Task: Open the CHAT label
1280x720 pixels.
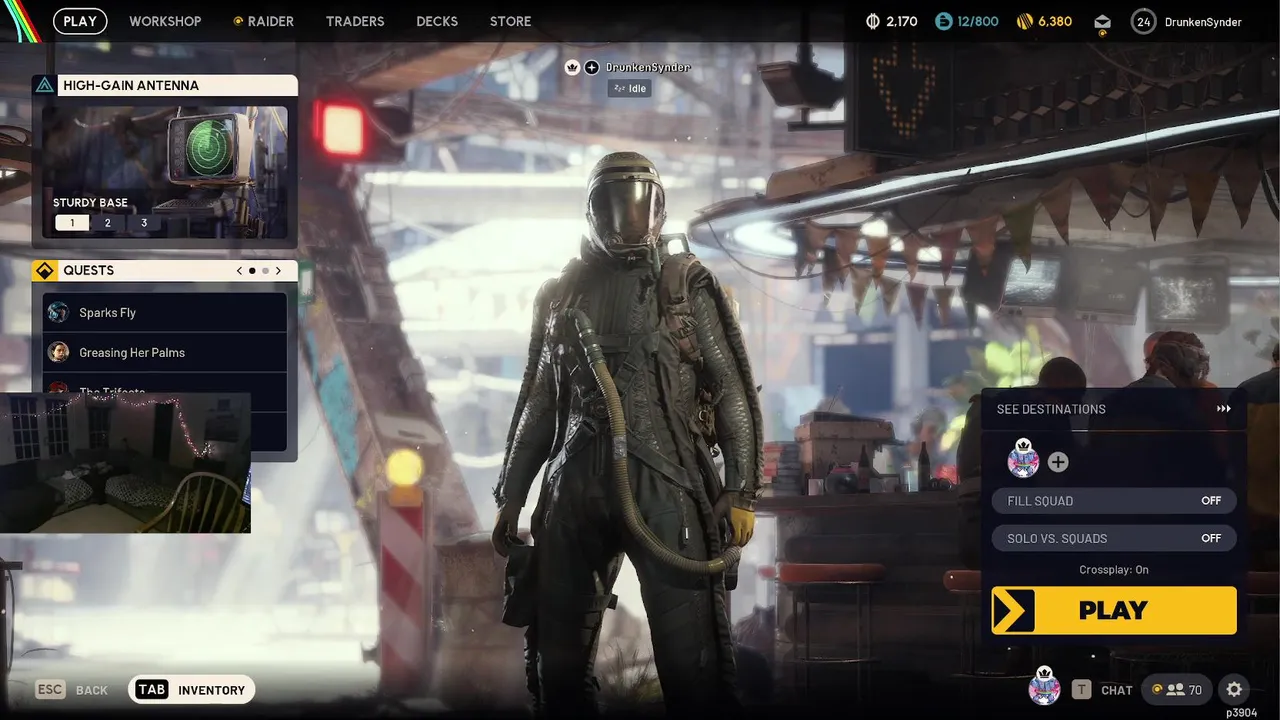Action: pos(1117,690)
